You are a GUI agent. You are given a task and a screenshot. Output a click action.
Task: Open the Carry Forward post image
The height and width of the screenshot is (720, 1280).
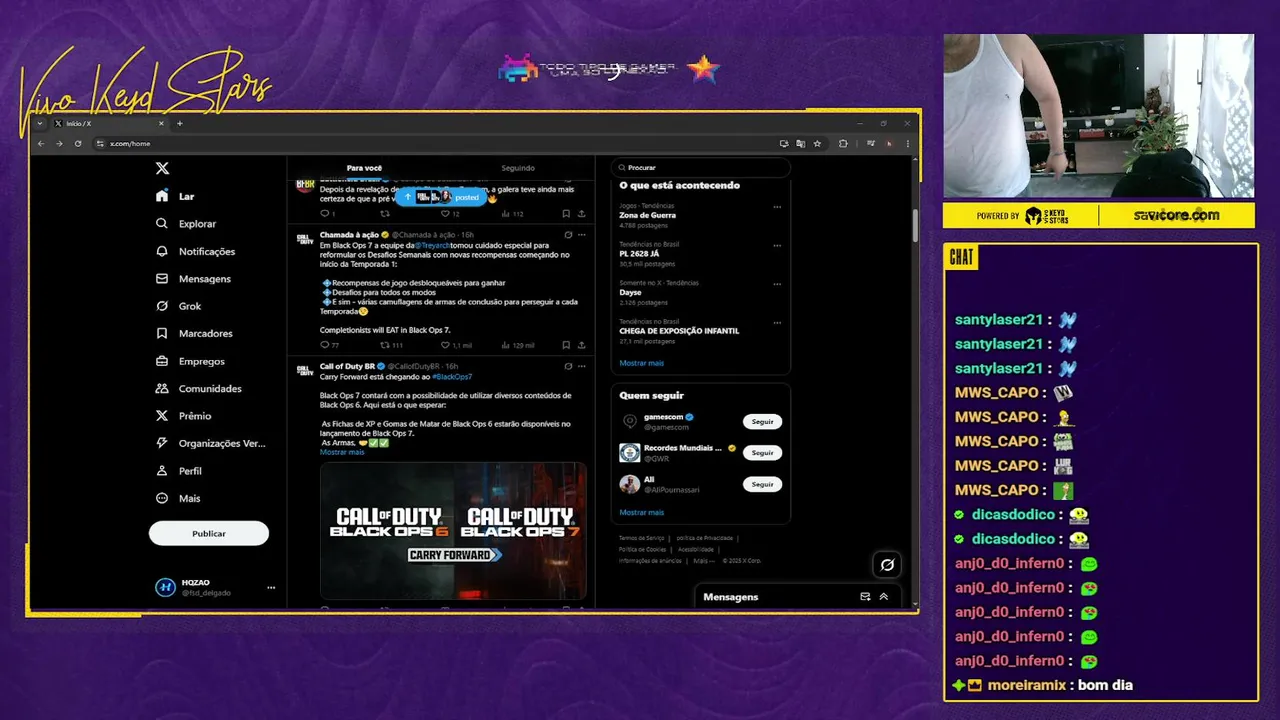[453, 531]
